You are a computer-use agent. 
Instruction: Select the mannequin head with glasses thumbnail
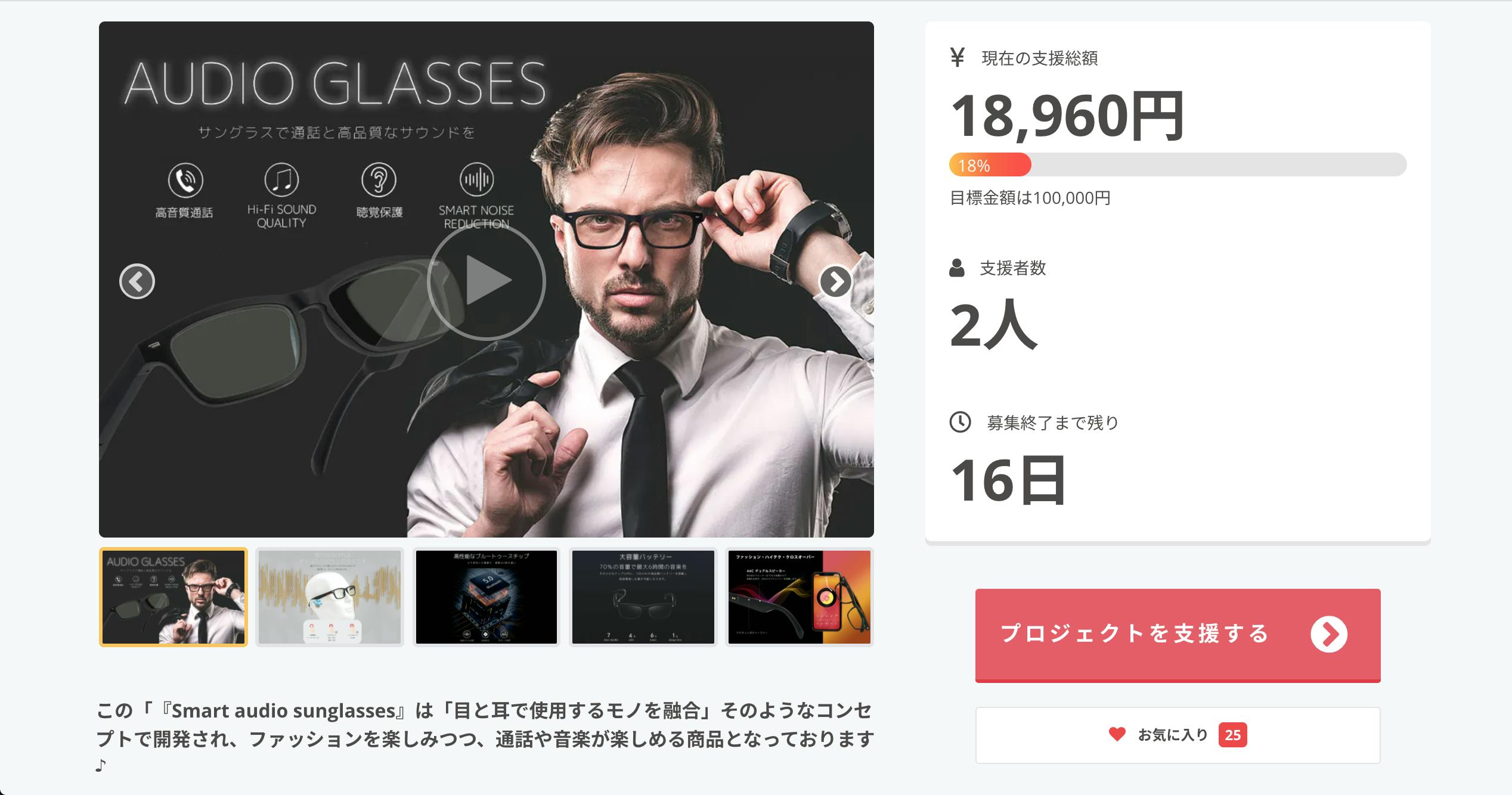330,597
